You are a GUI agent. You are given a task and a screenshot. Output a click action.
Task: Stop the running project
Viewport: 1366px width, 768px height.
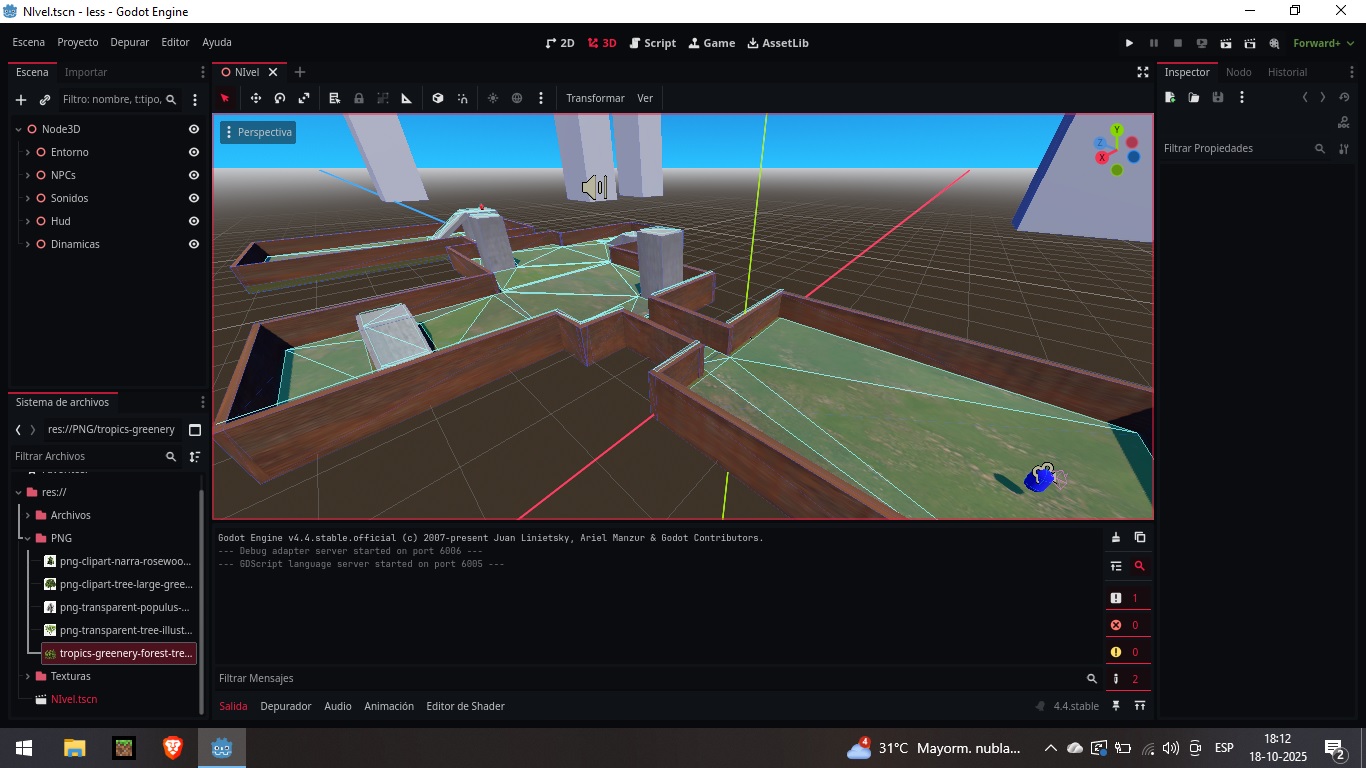pyautogui.click(x=1178, y=43)
